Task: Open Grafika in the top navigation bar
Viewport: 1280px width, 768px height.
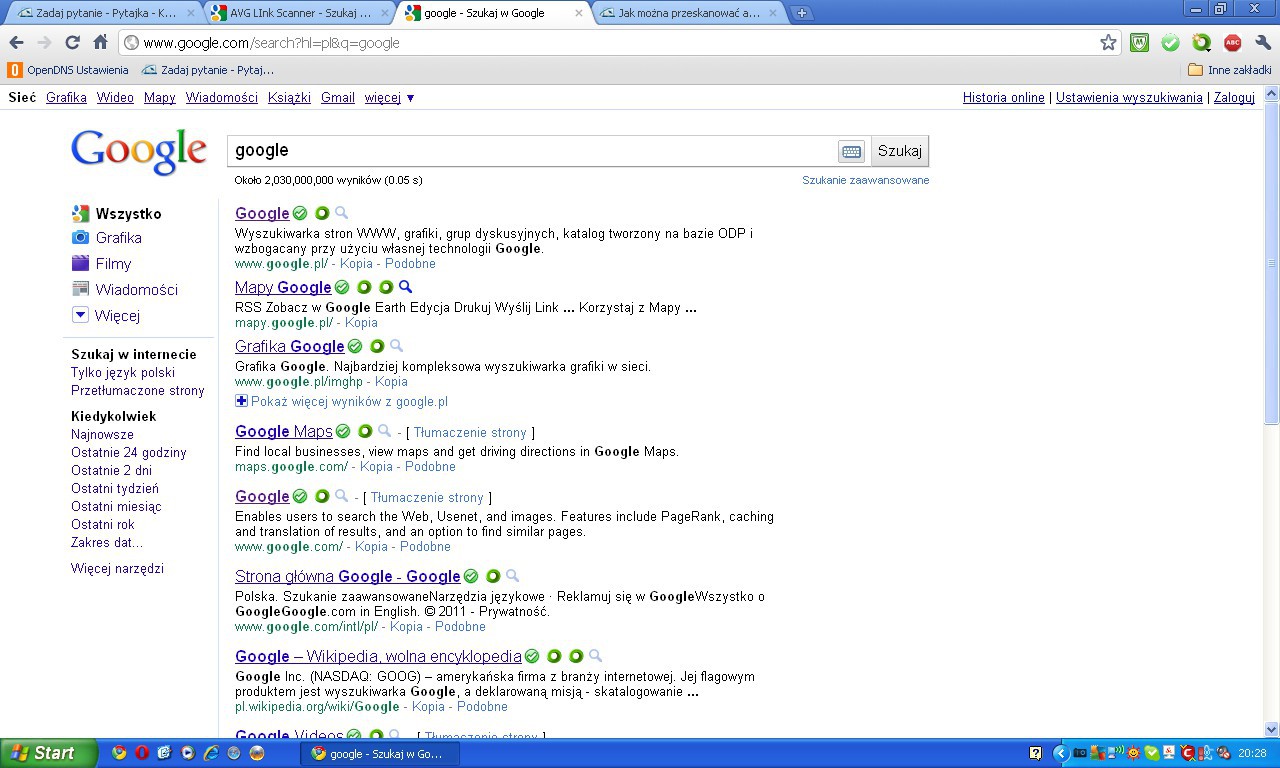Action: [66, 98]
